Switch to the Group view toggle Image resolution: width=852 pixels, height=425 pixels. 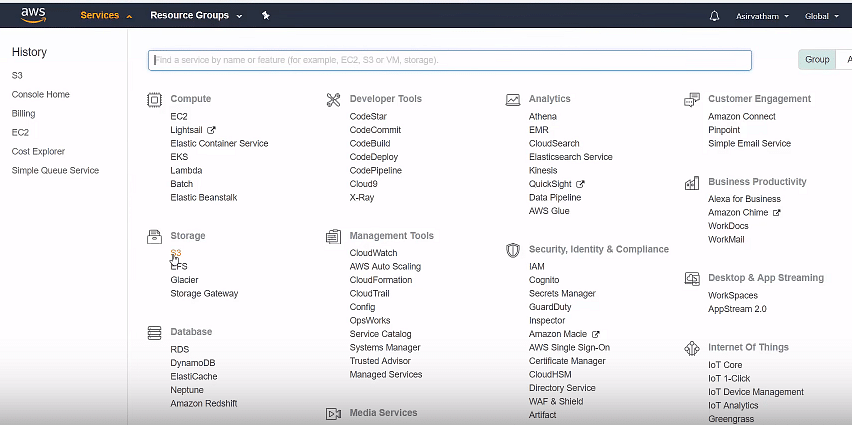tap(817, 59)
